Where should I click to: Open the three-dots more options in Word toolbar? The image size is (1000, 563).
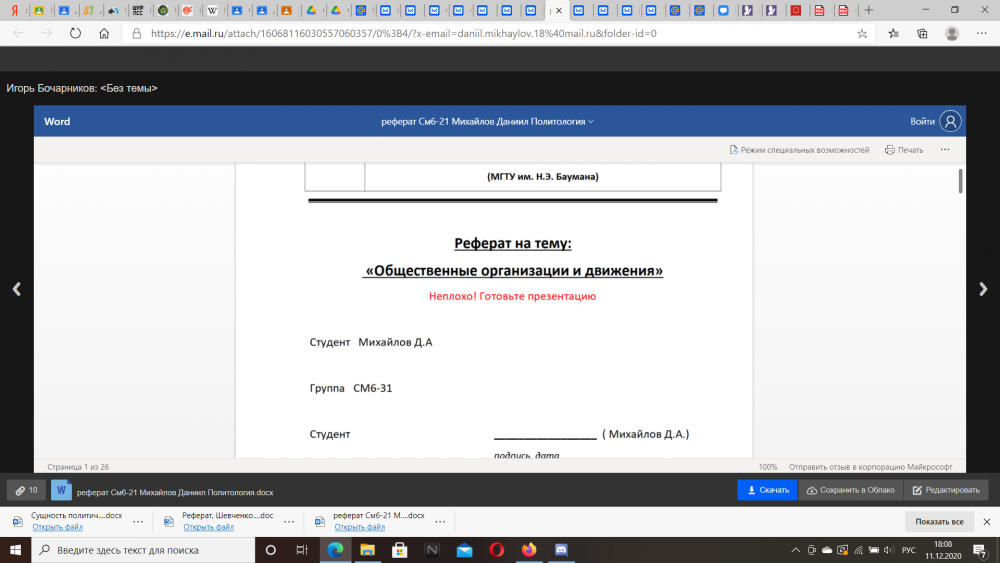945,150
